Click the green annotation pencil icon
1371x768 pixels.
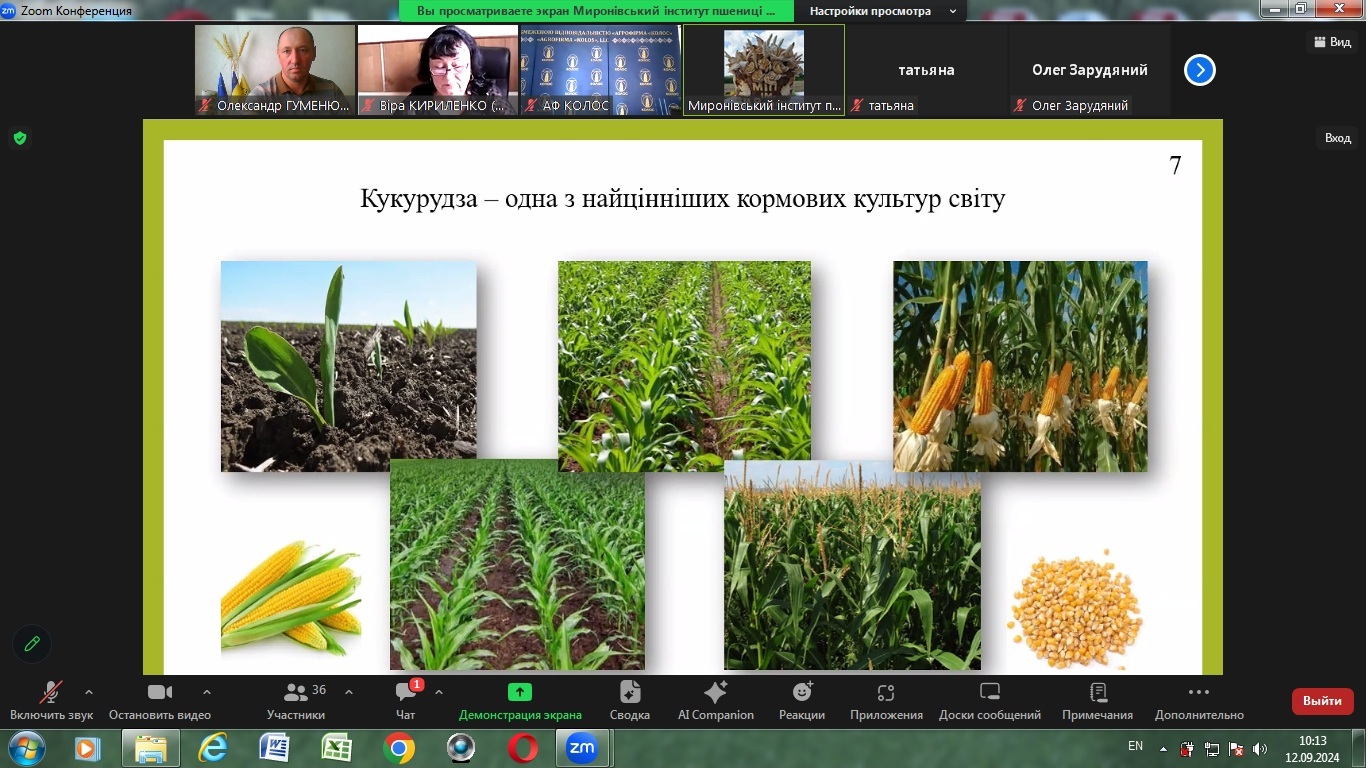[32, 644]
